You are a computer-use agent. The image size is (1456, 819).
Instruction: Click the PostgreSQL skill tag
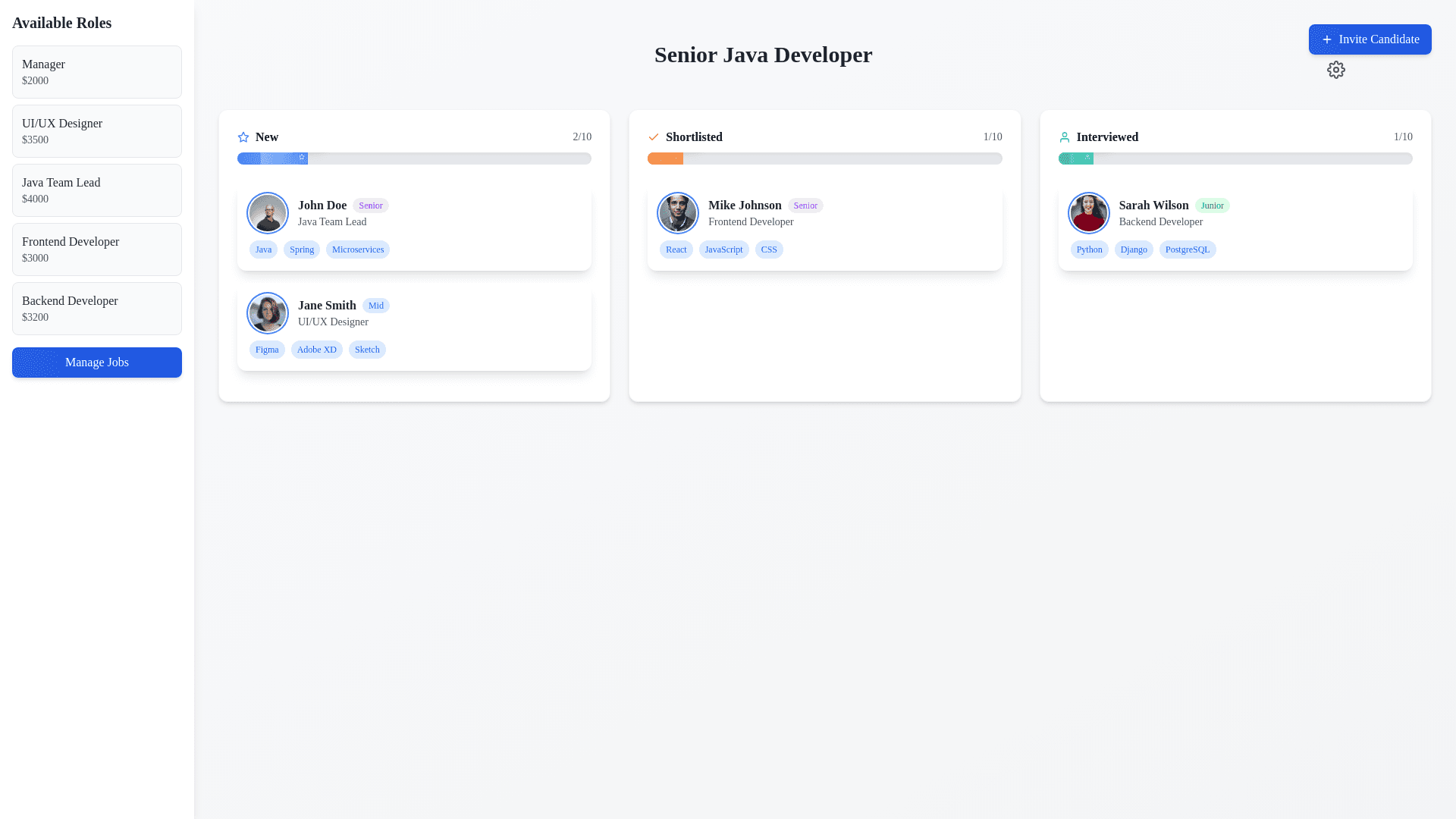click(x=1187, y=249)
